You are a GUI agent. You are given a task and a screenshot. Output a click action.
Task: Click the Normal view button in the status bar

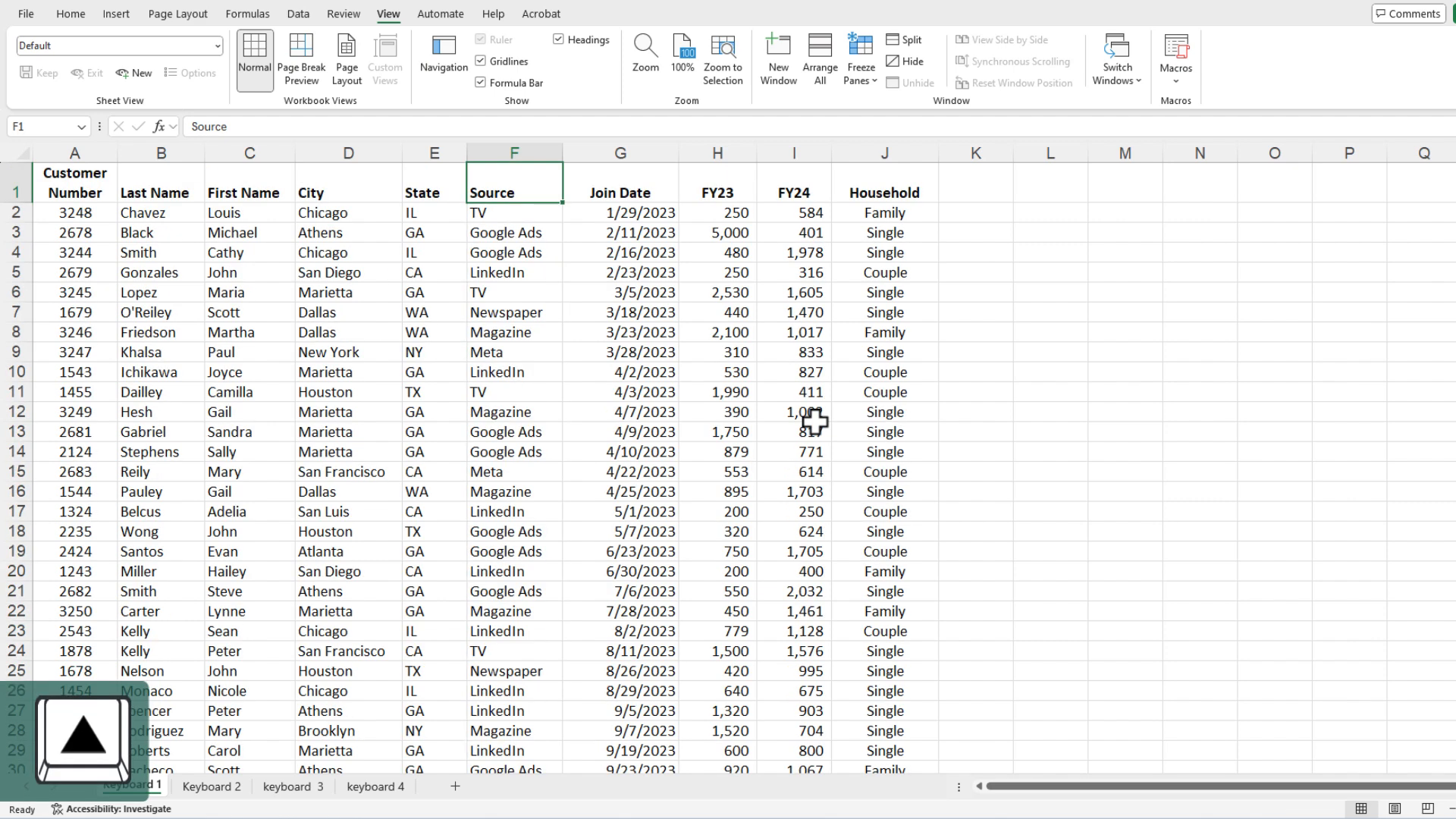(1361, 808)
